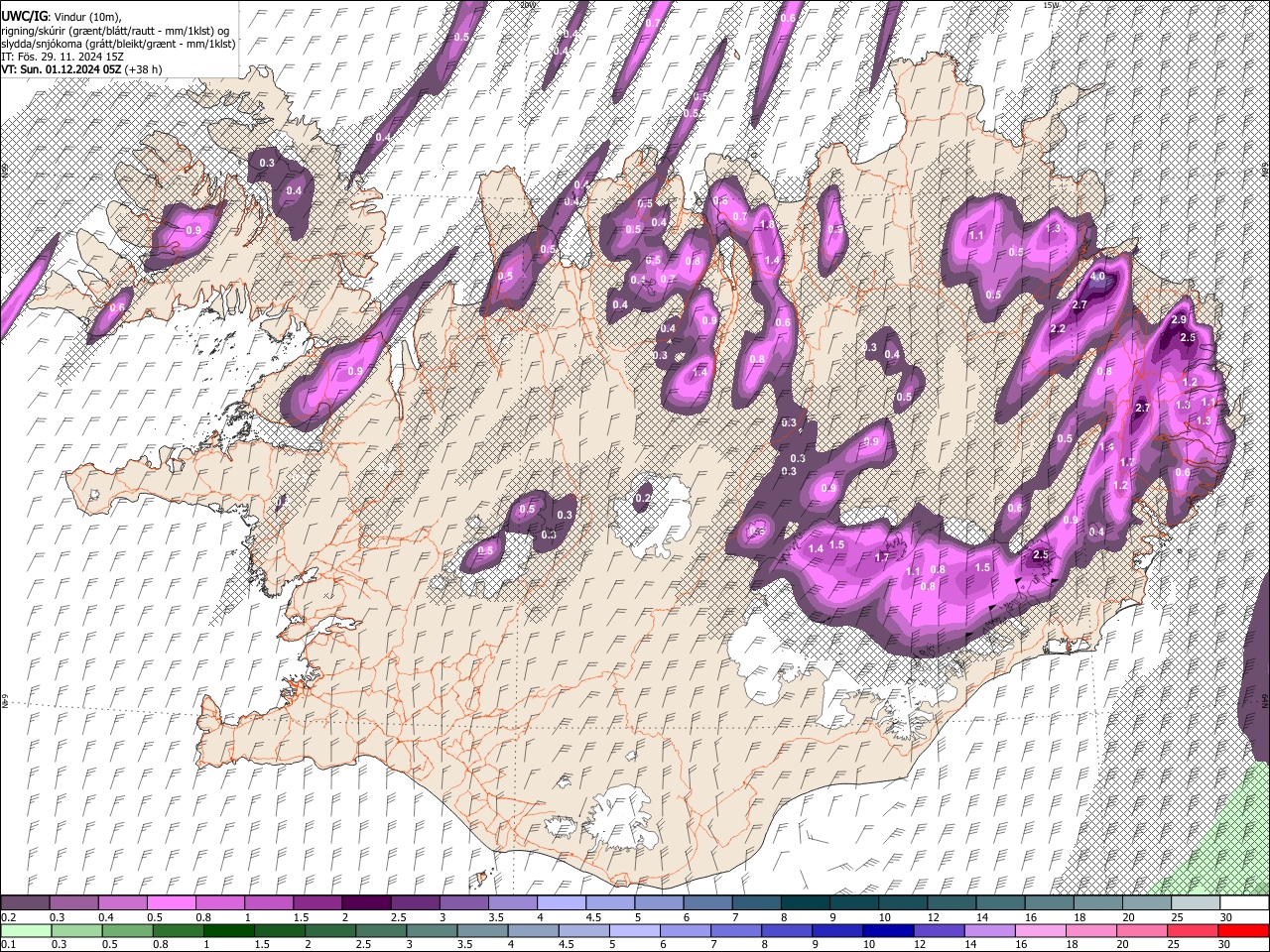Click the 2.2 precipitation value on the map
Viewport: 1270px width, 952px height.
[x=1058, y=328]
